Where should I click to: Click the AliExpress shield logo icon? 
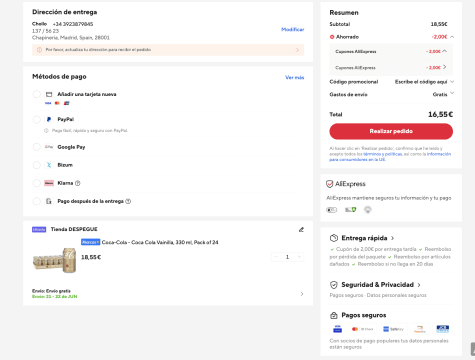(329, 184)
